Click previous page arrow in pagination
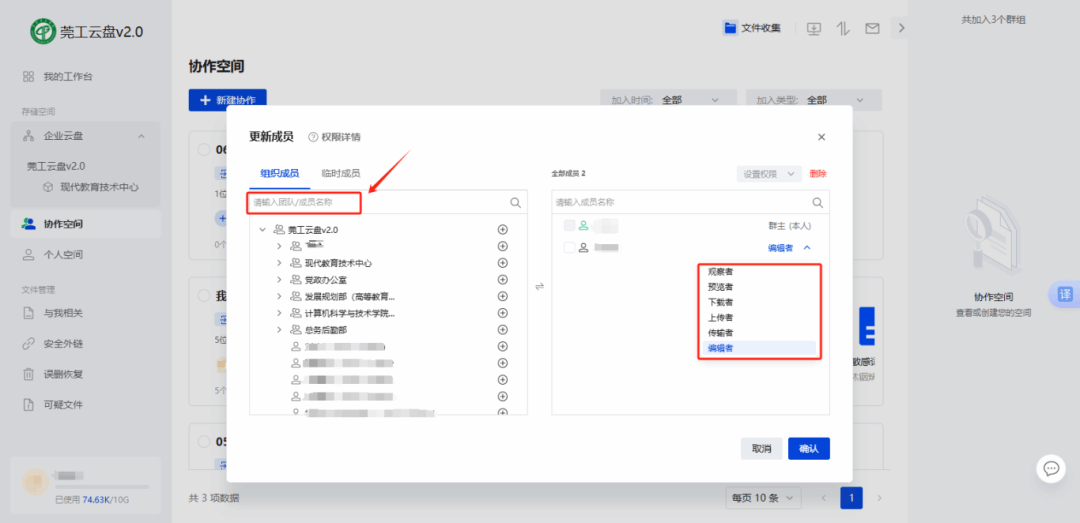Screen dimensions: 1080x523 click(x=824, y=498)
